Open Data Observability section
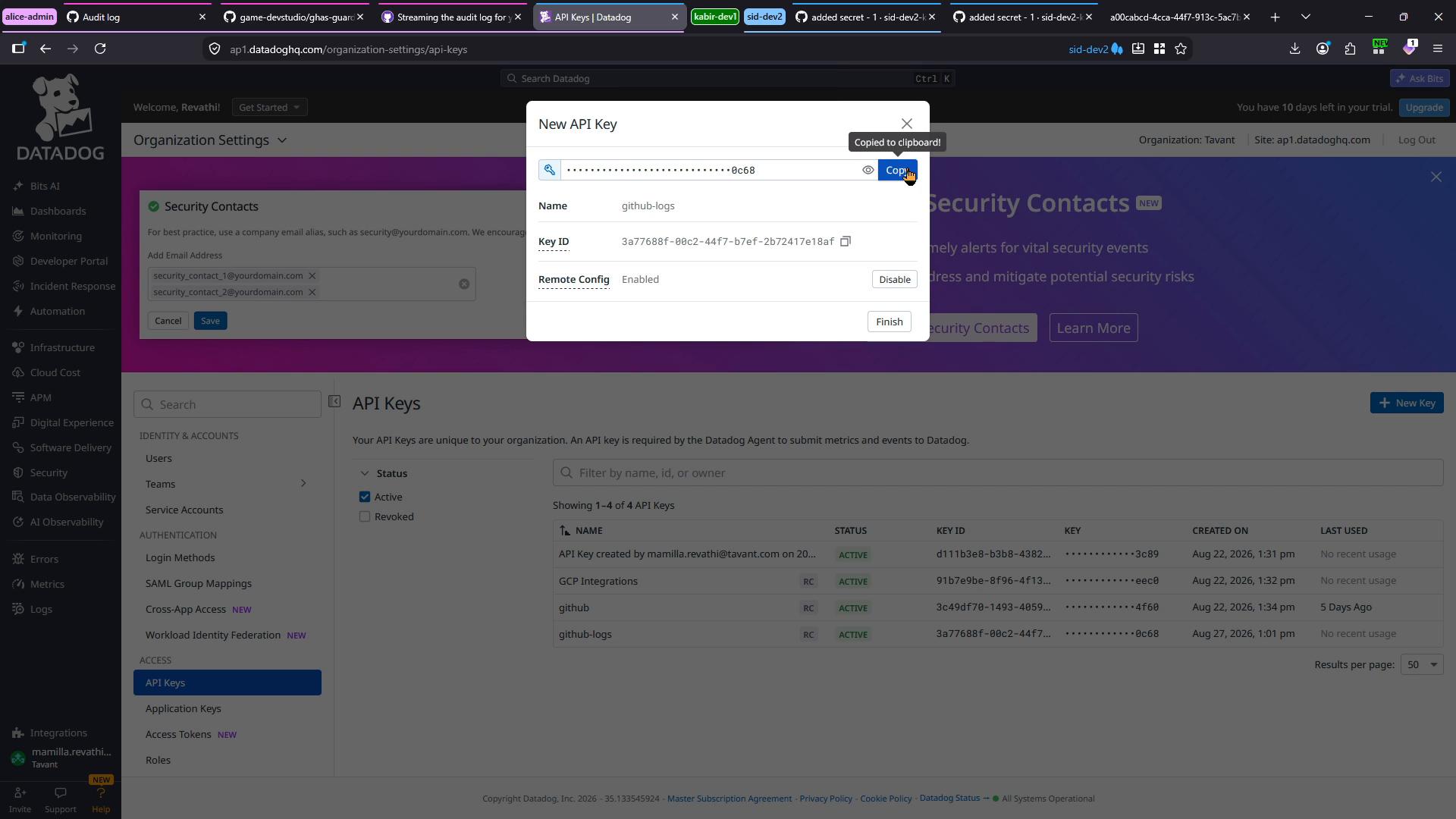 [x=73, y=497]
